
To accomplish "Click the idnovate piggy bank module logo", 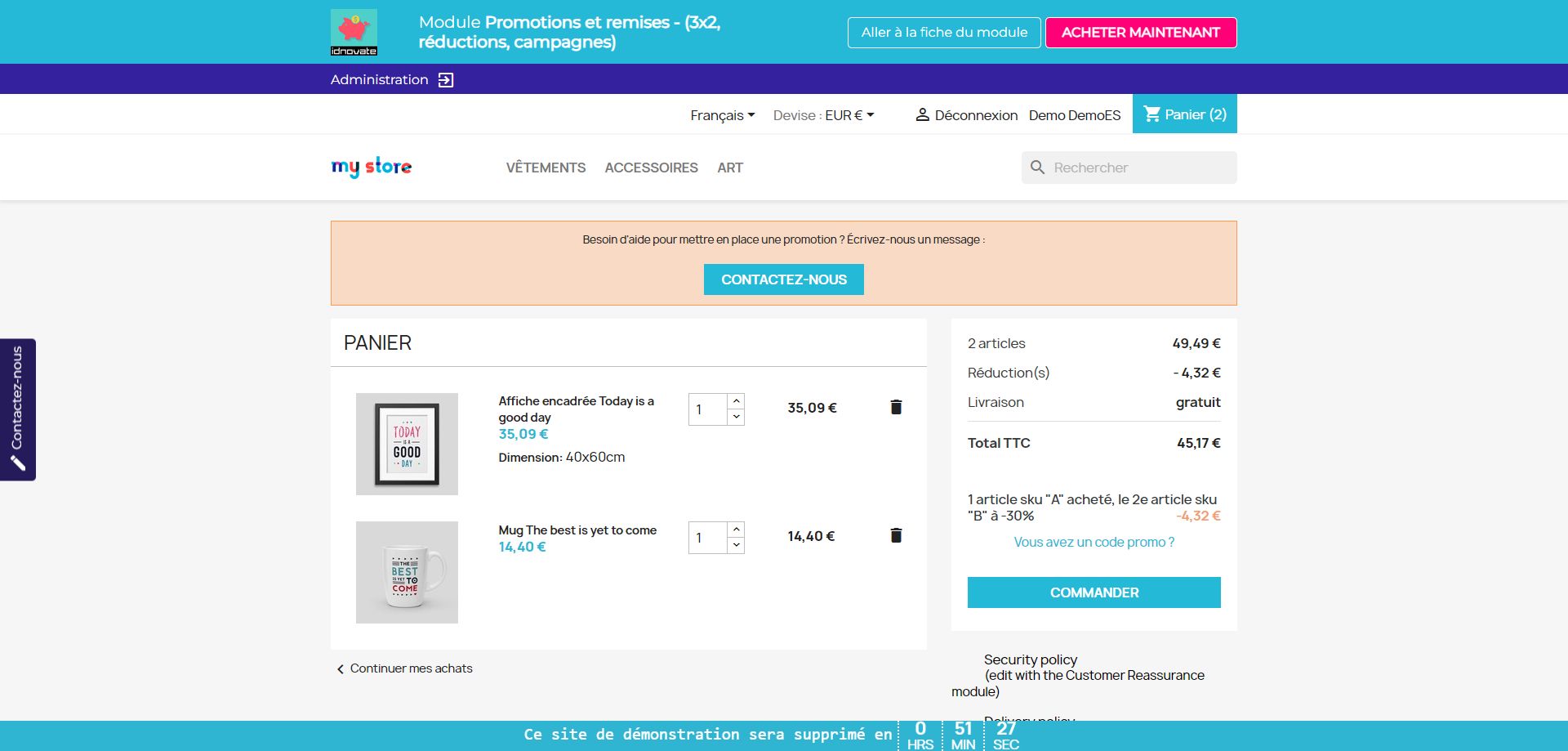I will 354,32.
